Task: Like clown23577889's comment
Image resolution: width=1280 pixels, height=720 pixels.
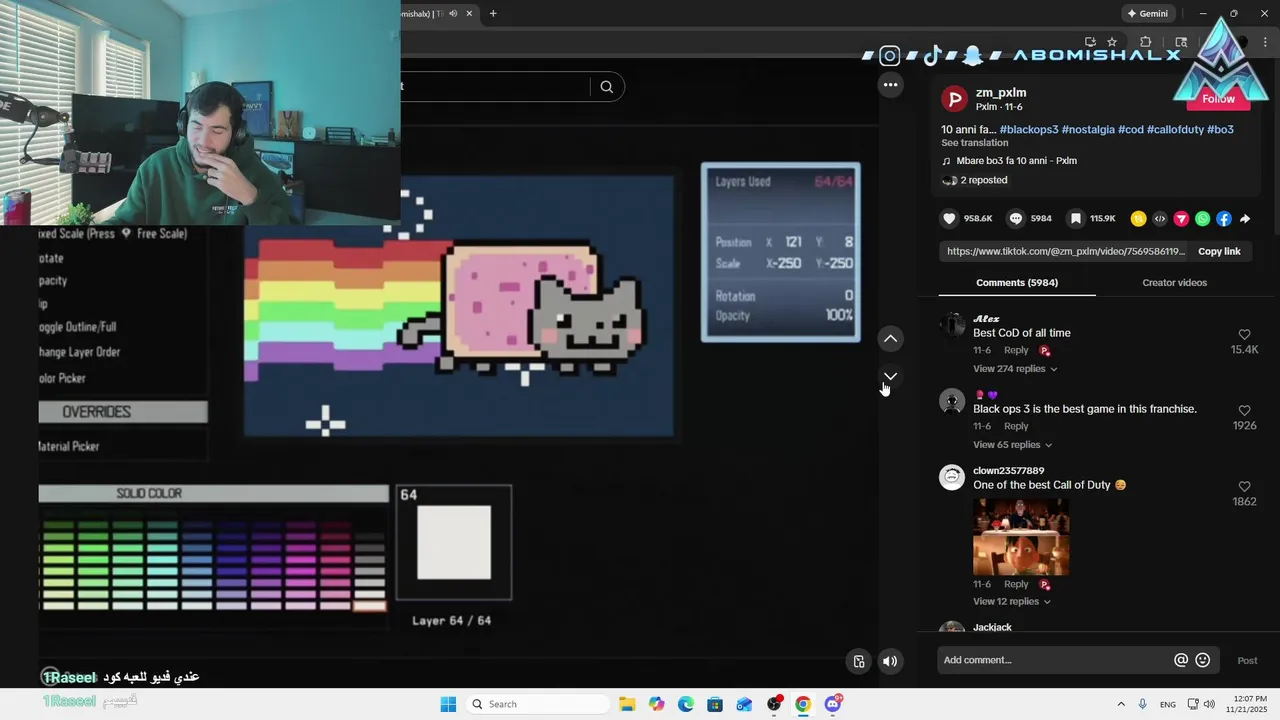Action: click(1244, 487)
